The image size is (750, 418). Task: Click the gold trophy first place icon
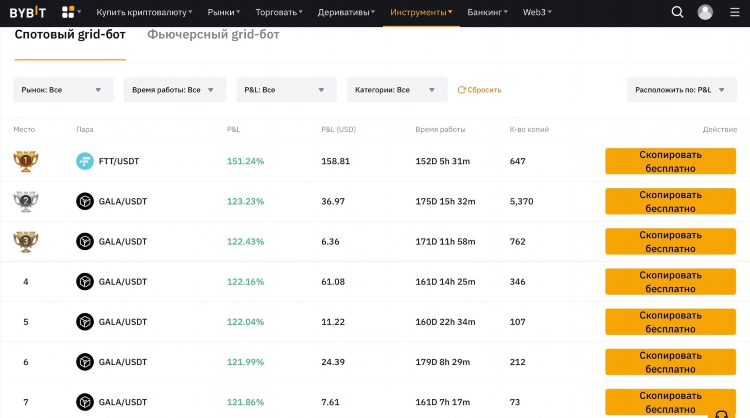point(26,161)
